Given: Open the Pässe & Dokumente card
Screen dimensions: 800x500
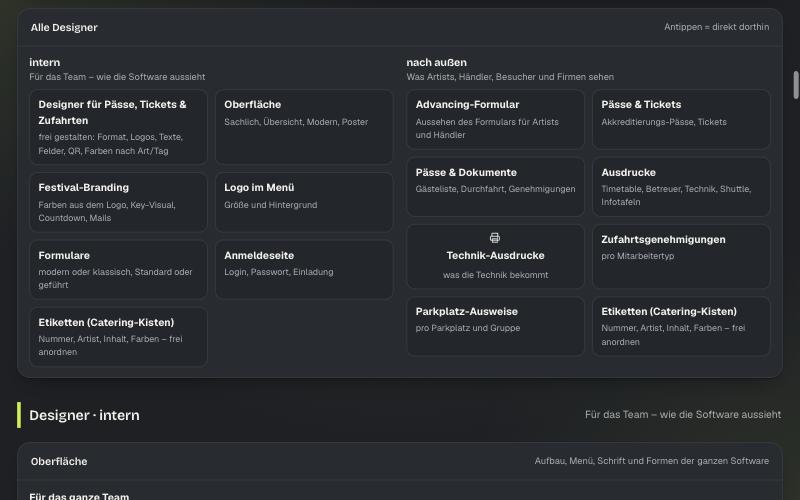Looking at the screenshot, I should (495, 187).
